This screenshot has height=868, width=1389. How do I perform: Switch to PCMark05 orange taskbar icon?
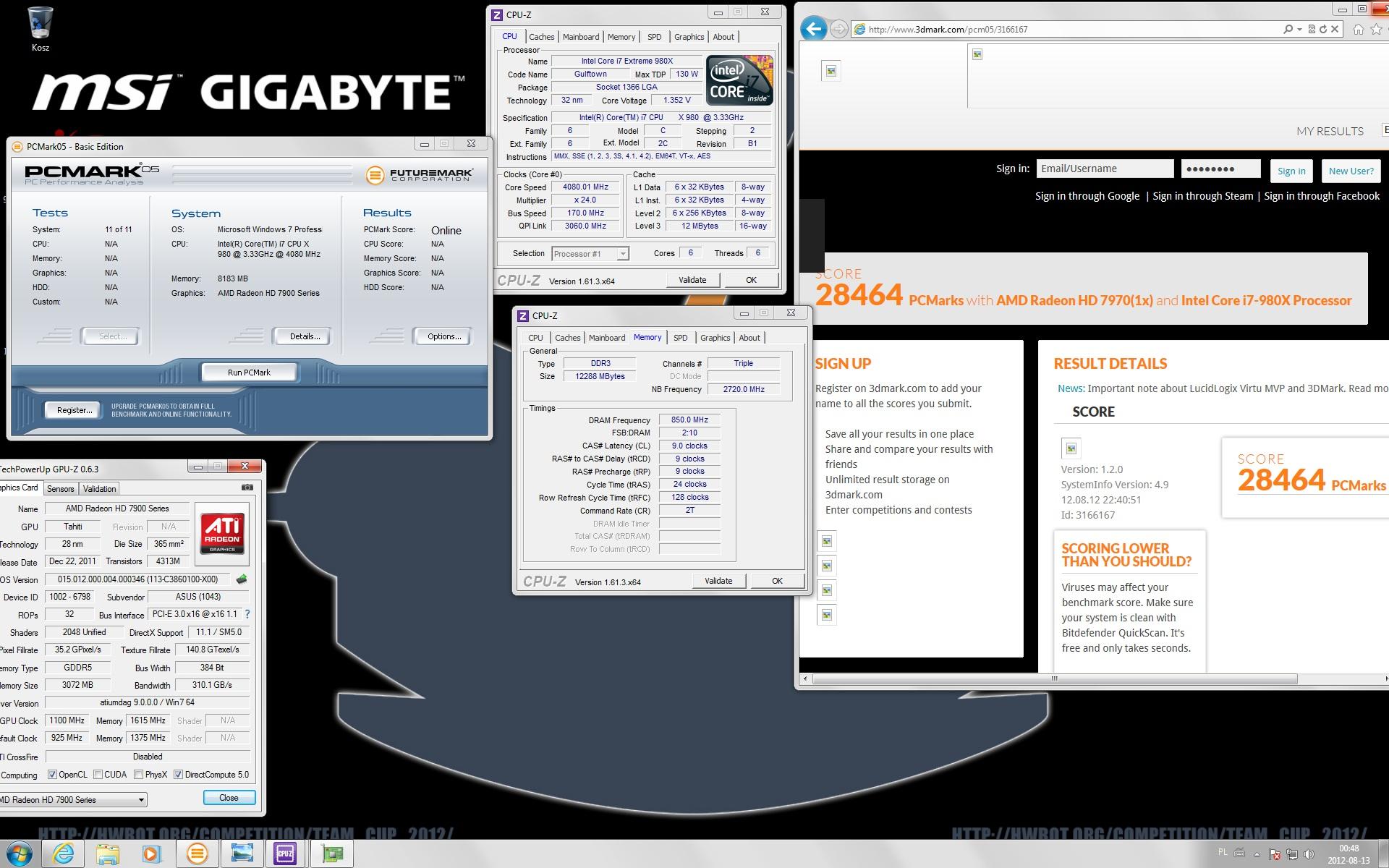[197, 854]
